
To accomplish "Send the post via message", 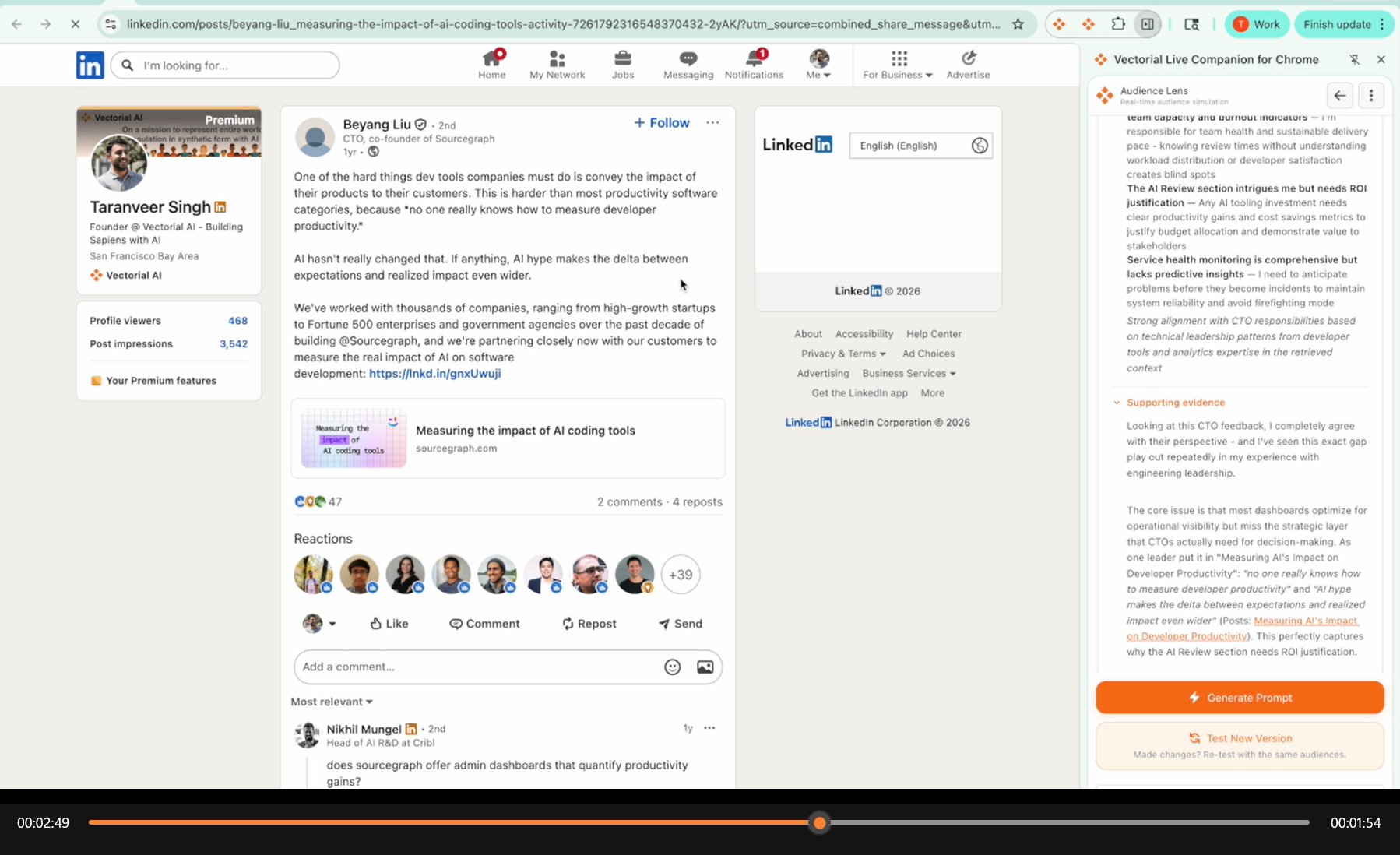I will click(x=681, y=624).
